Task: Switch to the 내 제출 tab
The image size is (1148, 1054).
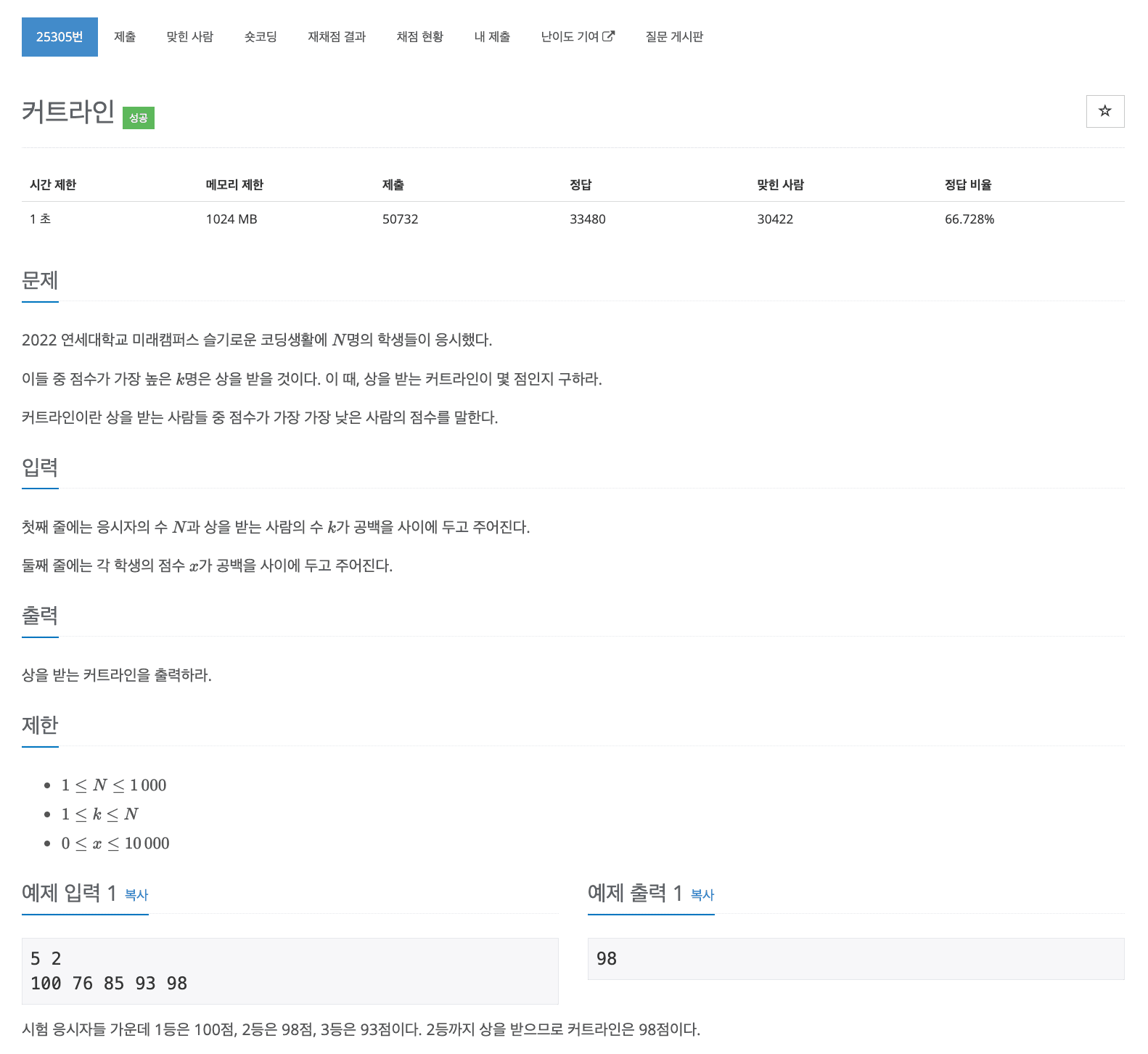Action: (x=492, y=37)
